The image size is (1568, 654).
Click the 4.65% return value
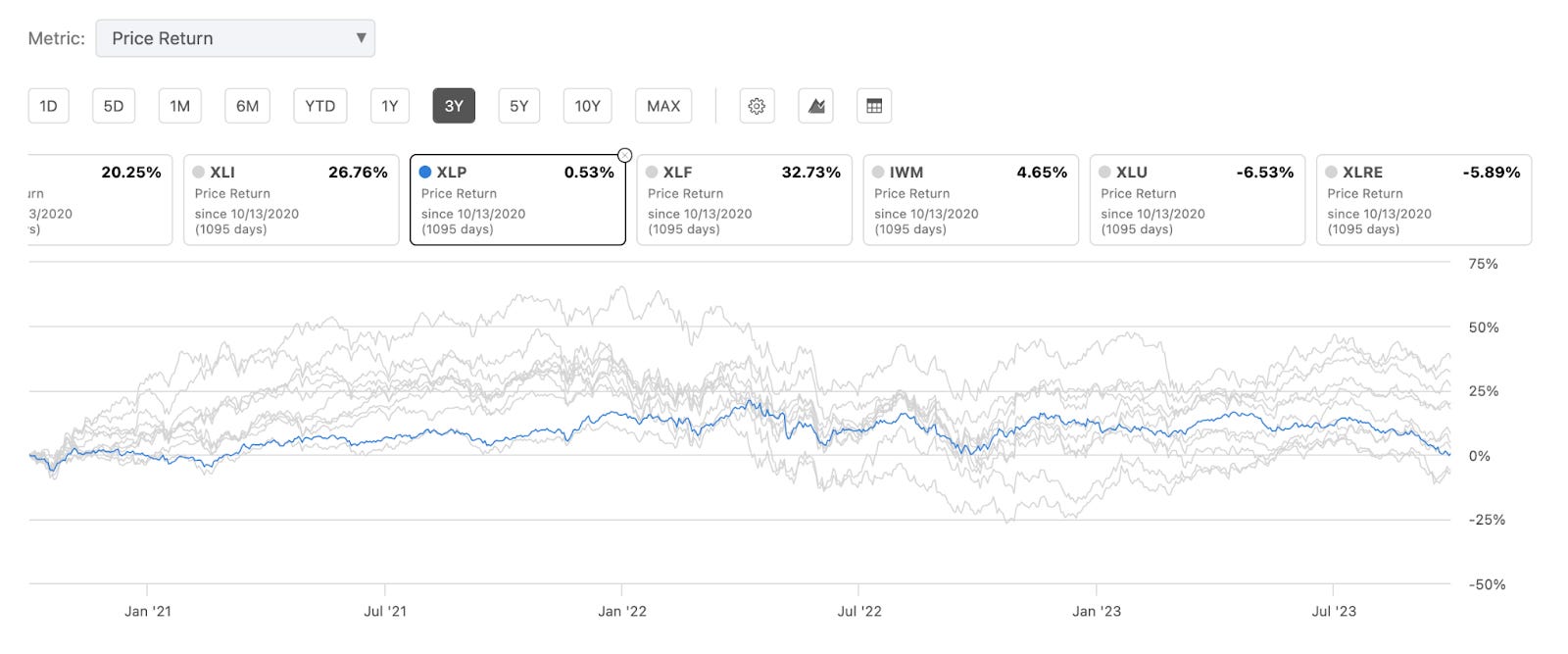1042,173
